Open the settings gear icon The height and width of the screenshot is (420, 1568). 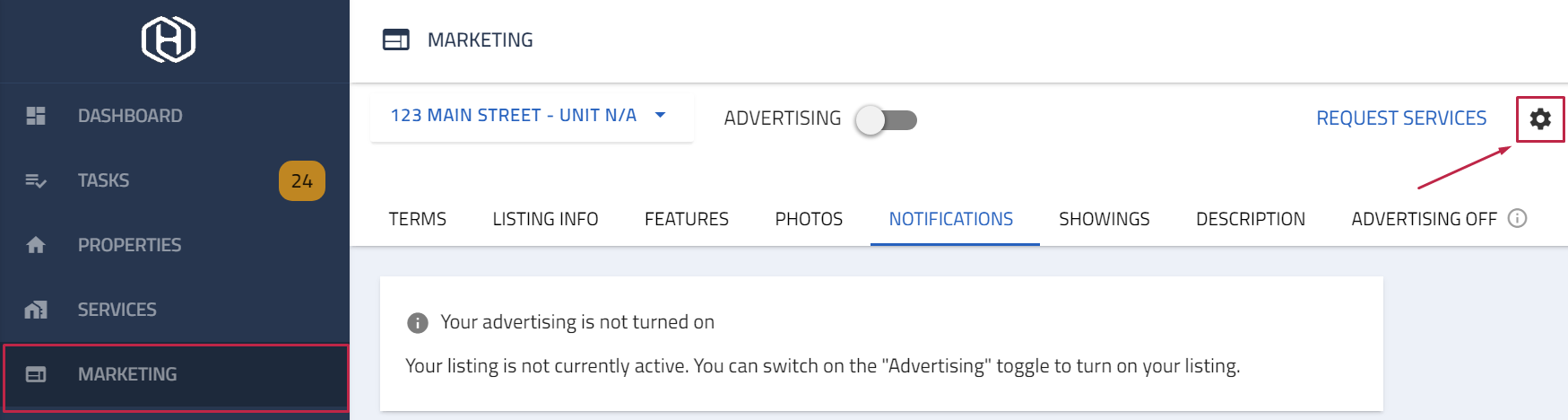coord(1540,118)
